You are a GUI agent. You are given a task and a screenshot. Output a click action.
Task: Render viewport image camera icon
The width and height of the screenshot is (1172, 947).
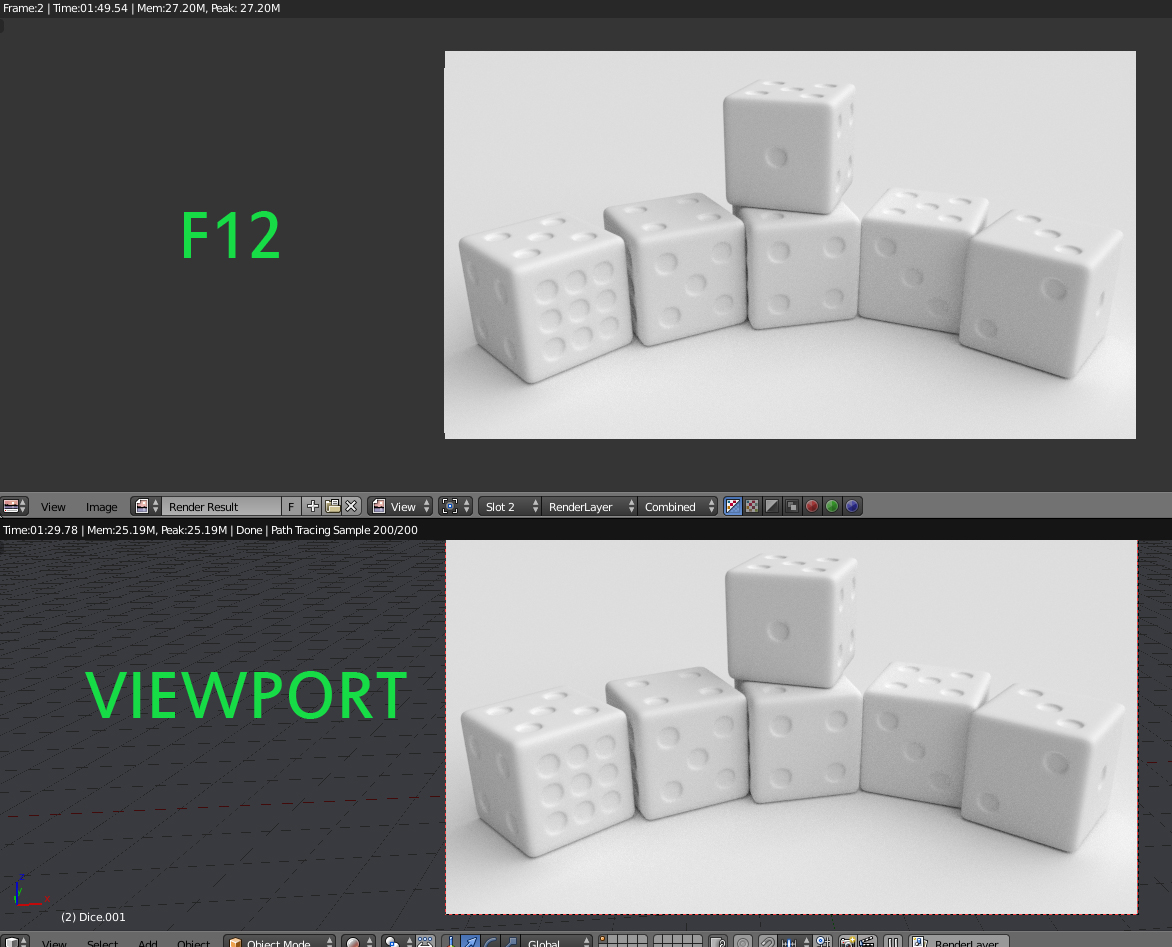[x=847, y=943]
